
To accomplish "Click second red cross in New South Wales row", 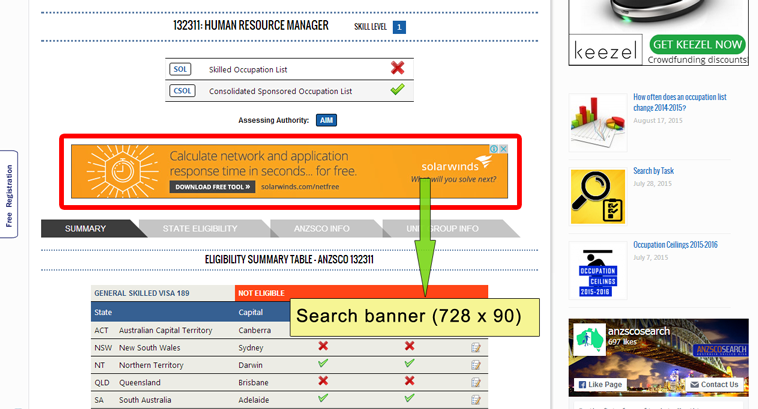I will tap(409, 346).
